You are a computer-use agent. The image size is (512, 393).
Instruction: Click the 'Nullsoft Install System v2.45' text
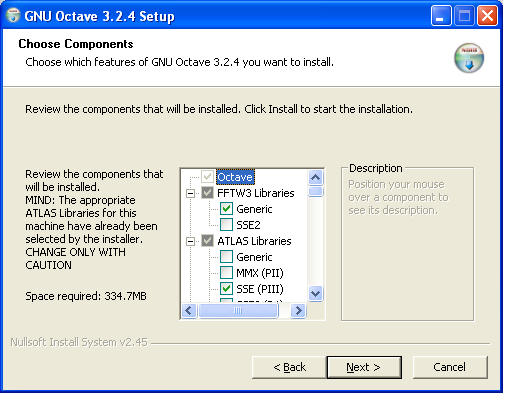pyautogui.click(x=79, y=342)
